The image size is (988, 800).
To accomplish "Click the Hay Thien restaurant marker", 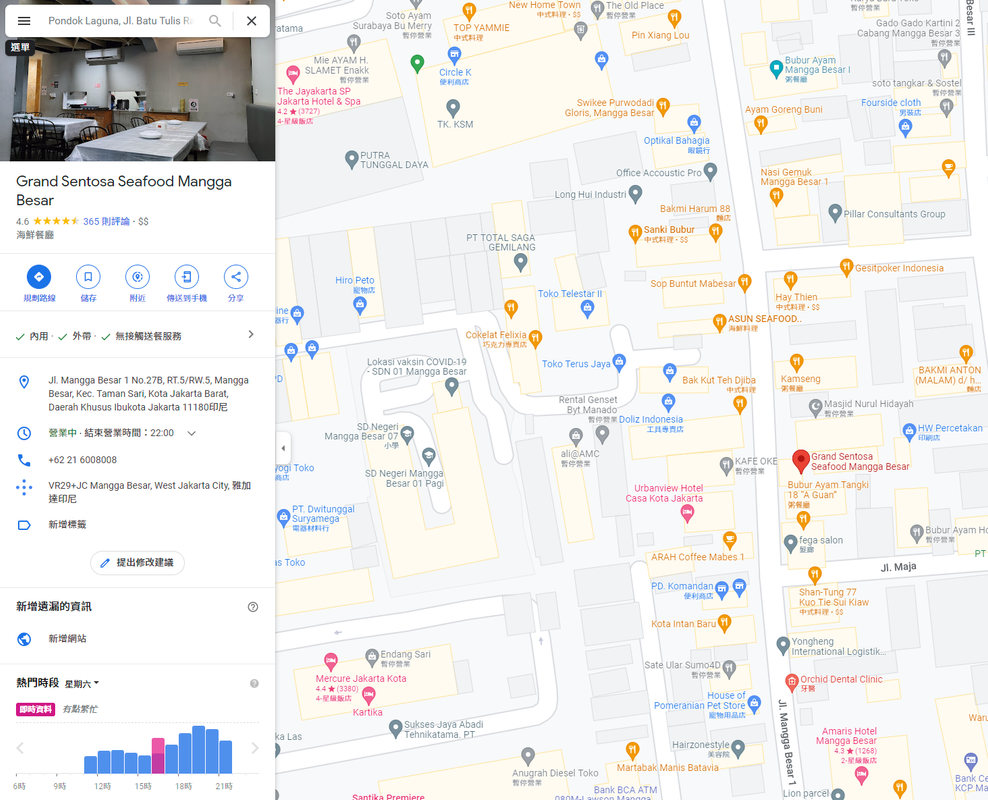I will pos(790,279).
